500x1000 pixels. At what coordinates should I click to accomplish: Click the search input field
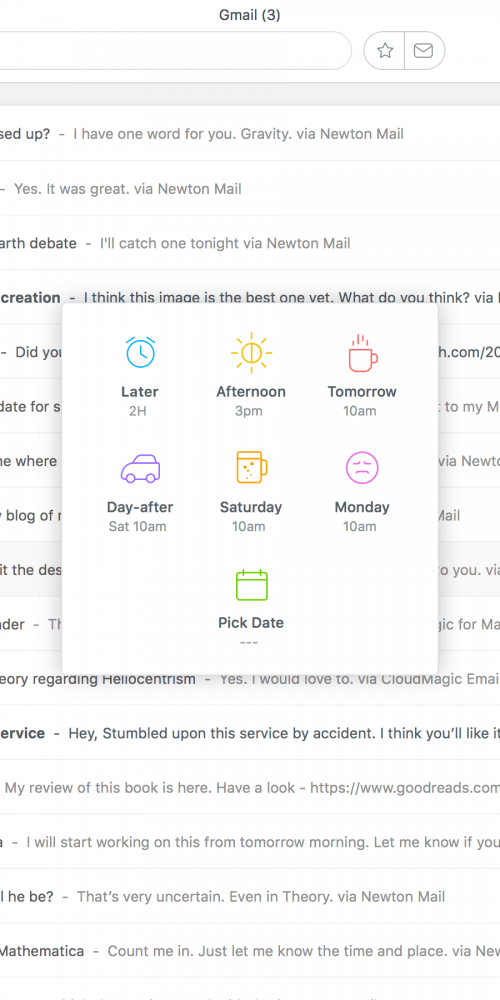tap(175, 50)
